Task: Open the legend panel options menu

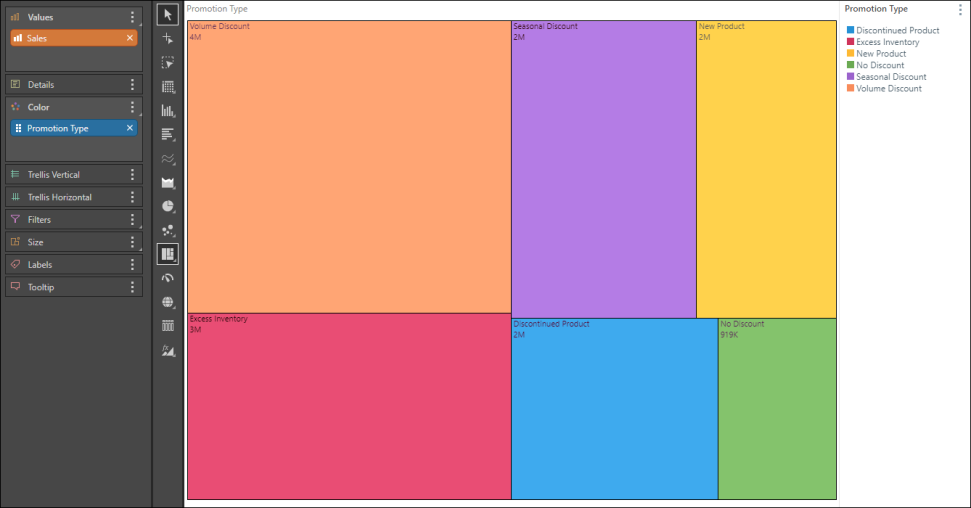Action: 959,9
